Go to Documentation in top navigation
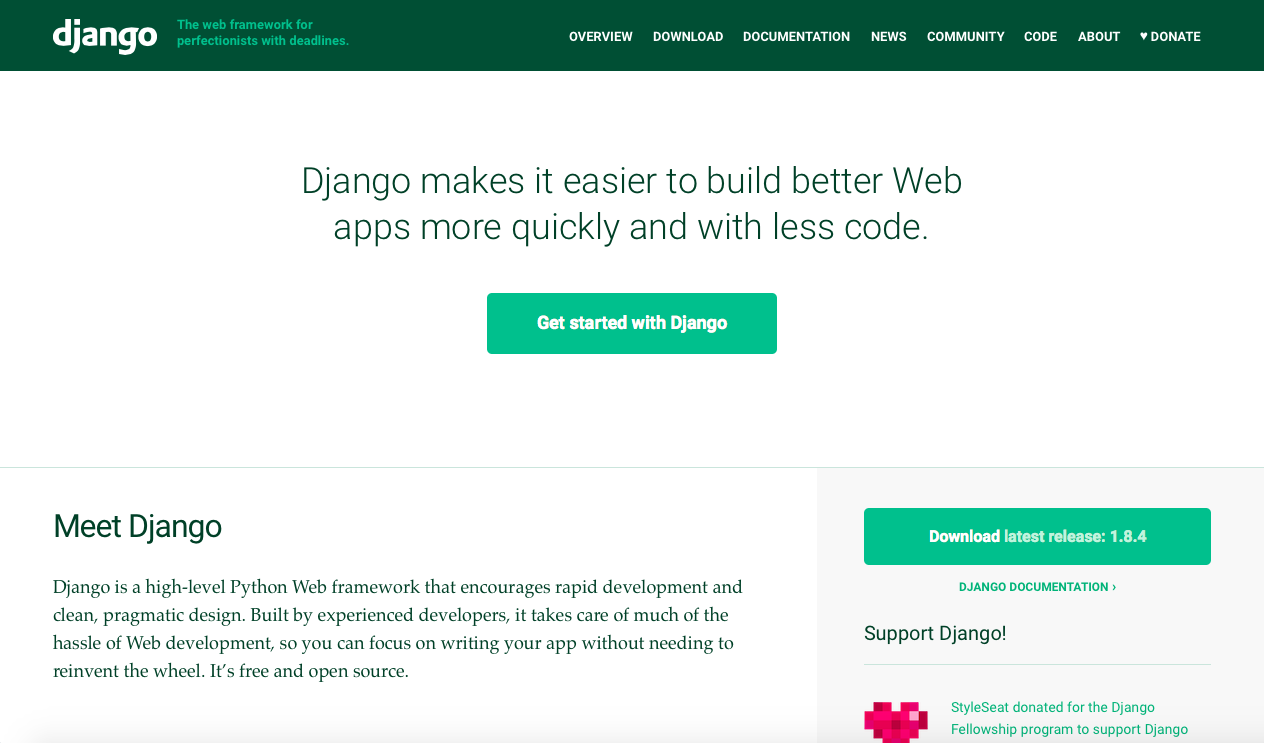Viewport: 1264px width, 743px height. 797,36
